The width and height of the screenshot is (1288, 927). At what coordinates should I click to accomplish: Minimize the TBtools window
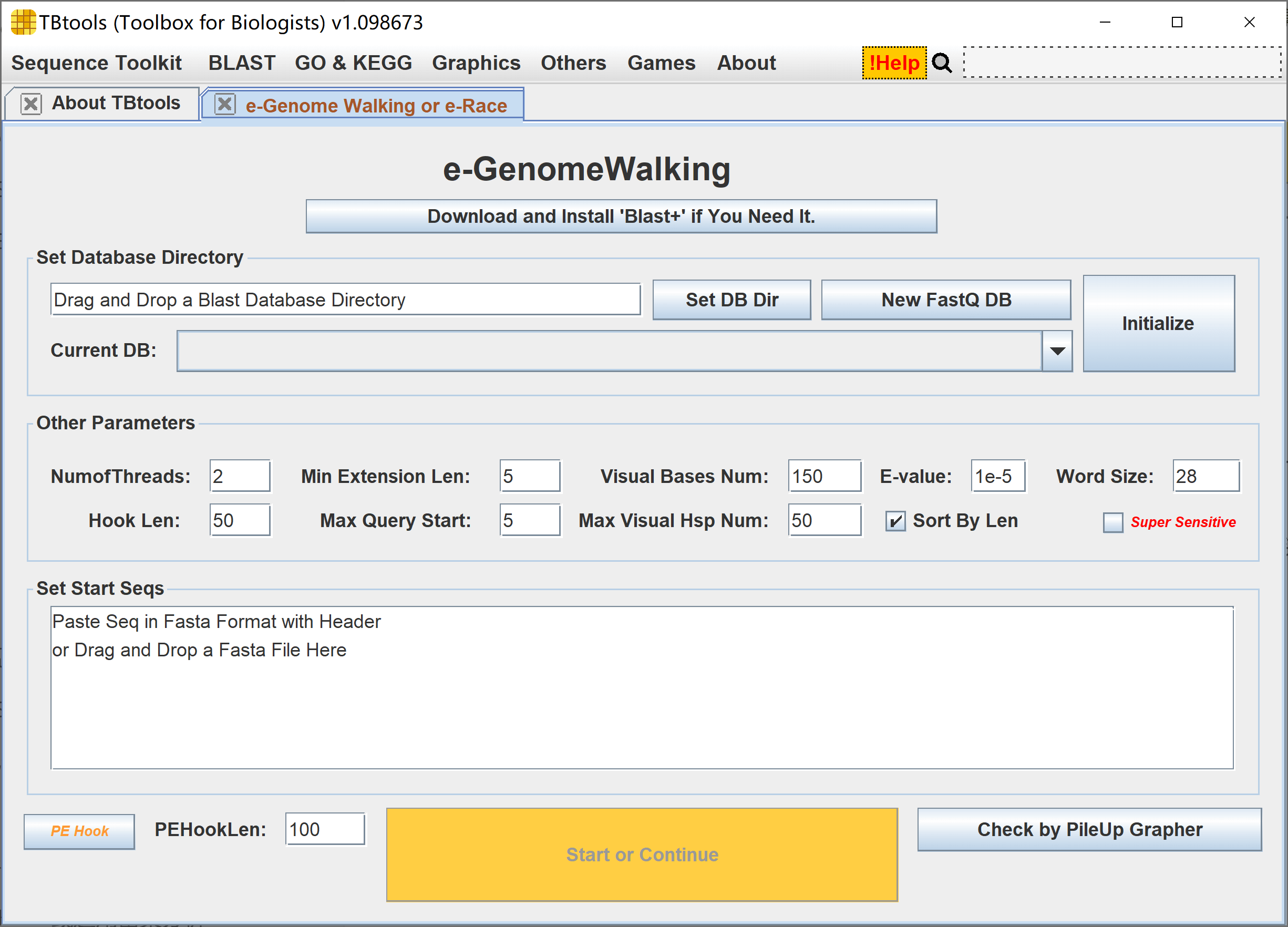1105,22
